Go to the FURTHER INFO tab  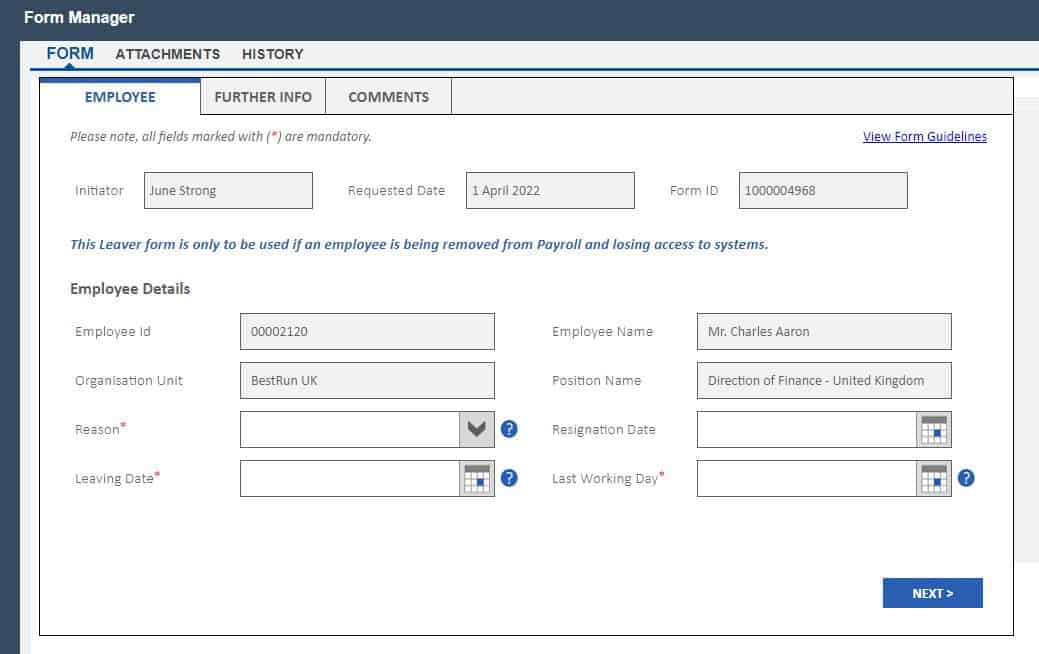tap(263, 97)
